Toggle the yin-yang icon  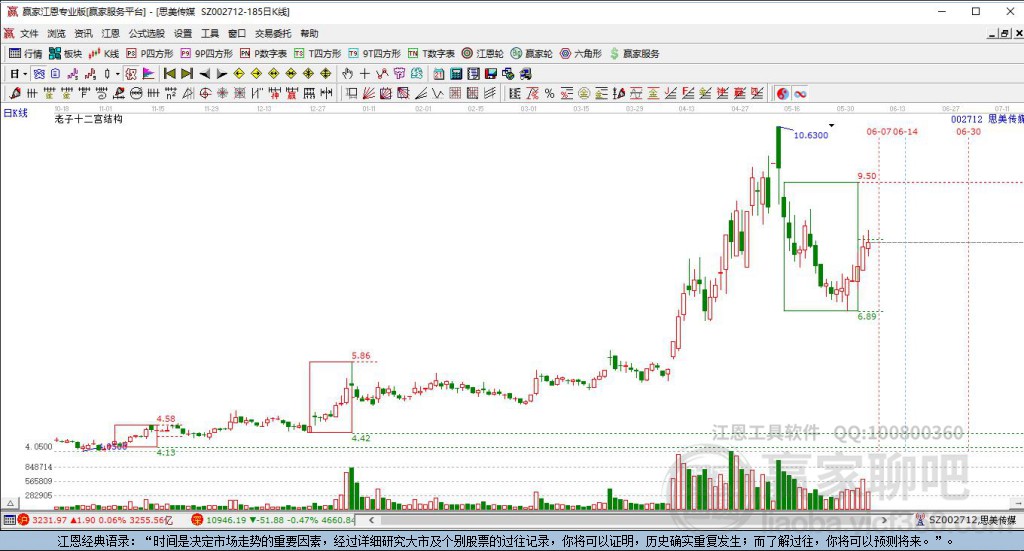(782, 93)
